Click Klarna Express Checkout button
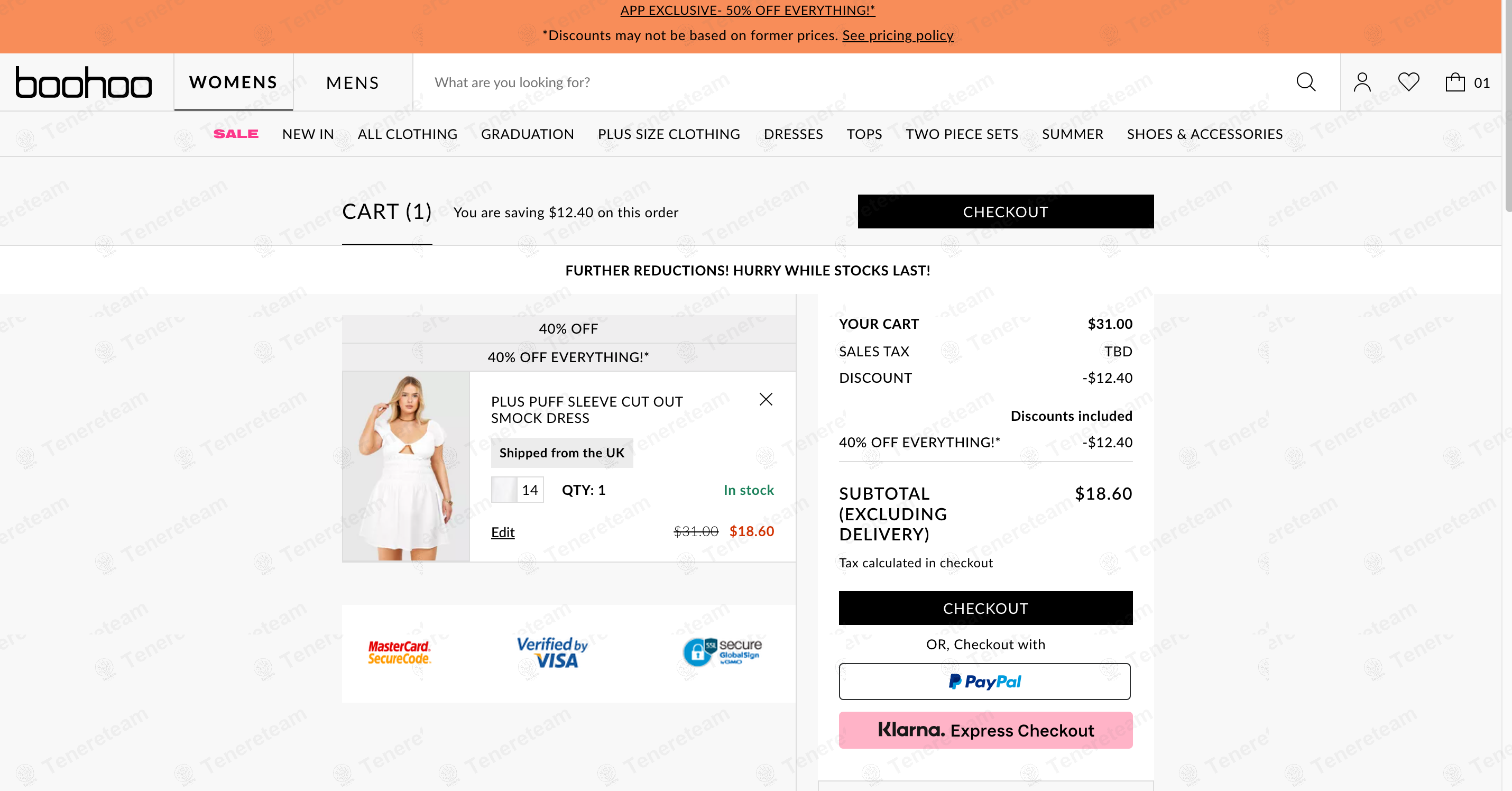 (985, 730)
